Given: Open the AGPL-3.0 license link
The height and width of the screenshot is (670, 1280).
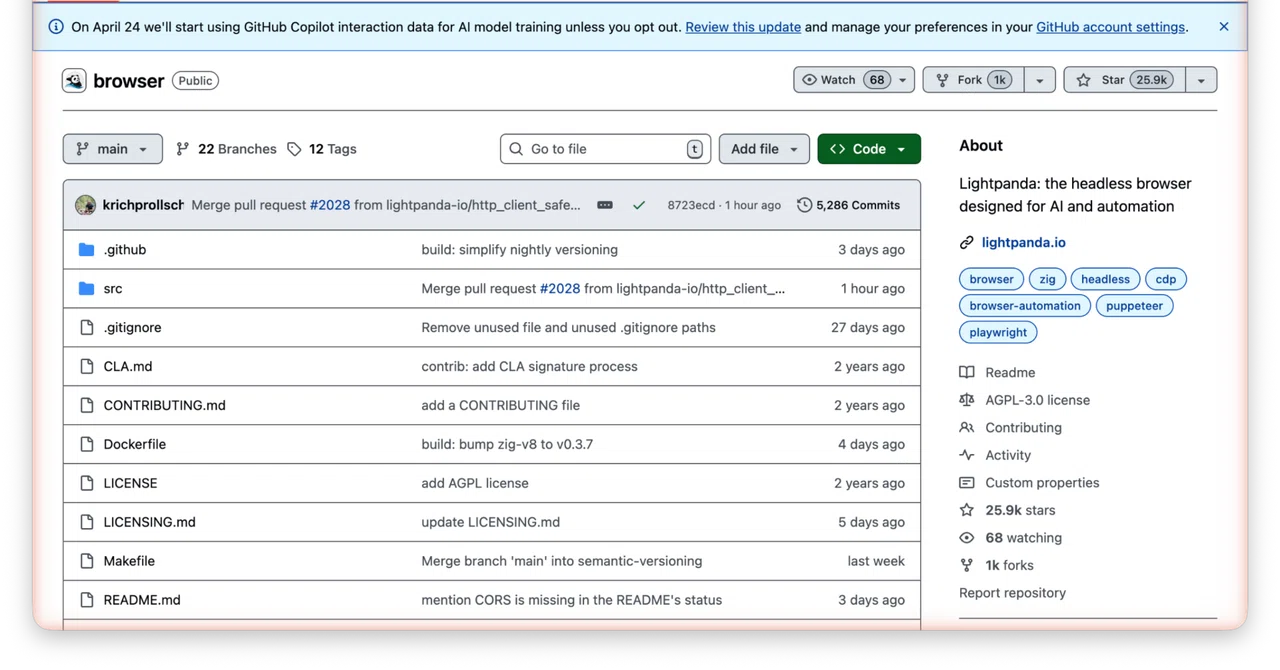Looking at the screenshot, I should [1037, 400].
